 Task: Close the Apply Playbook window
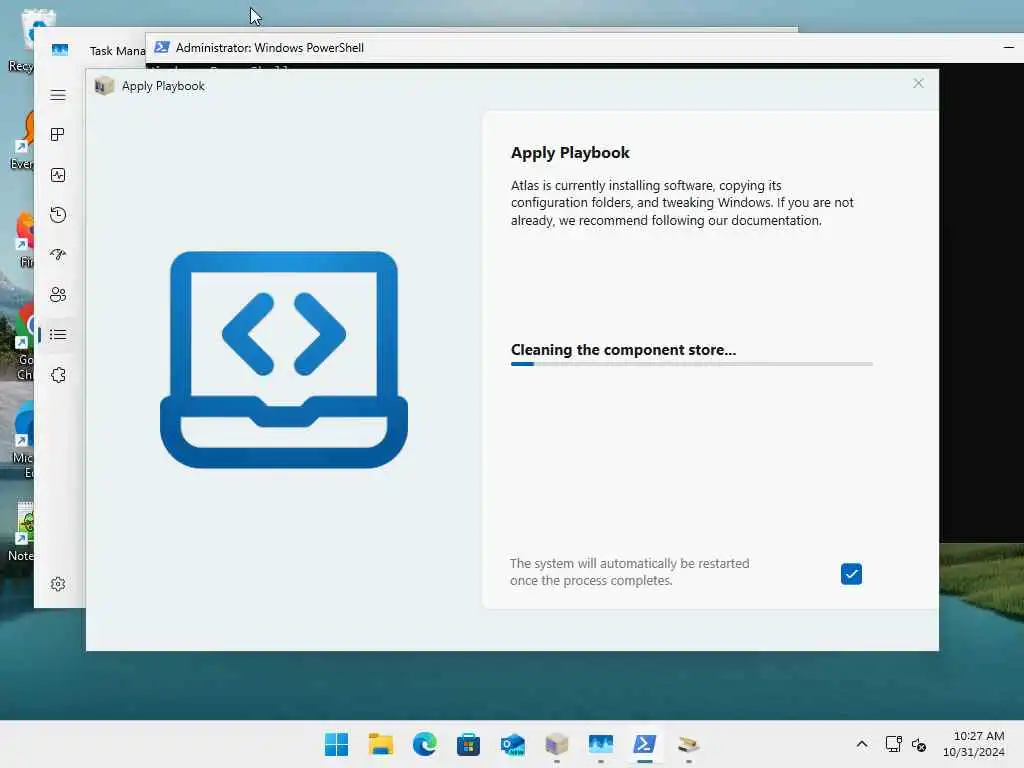[918, 84]
